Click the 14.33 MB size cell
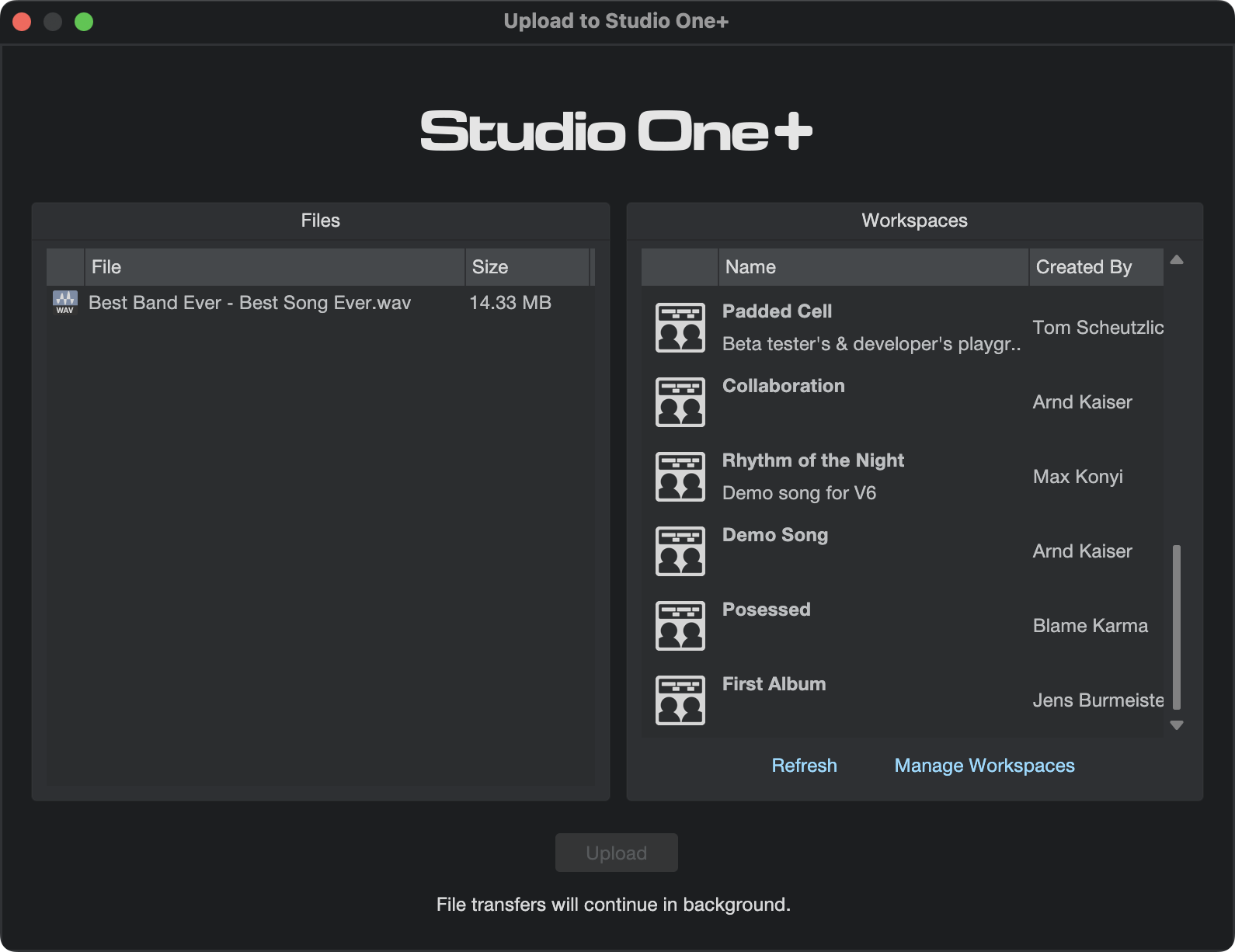The image size is (1235, 952). click(510, 303)
